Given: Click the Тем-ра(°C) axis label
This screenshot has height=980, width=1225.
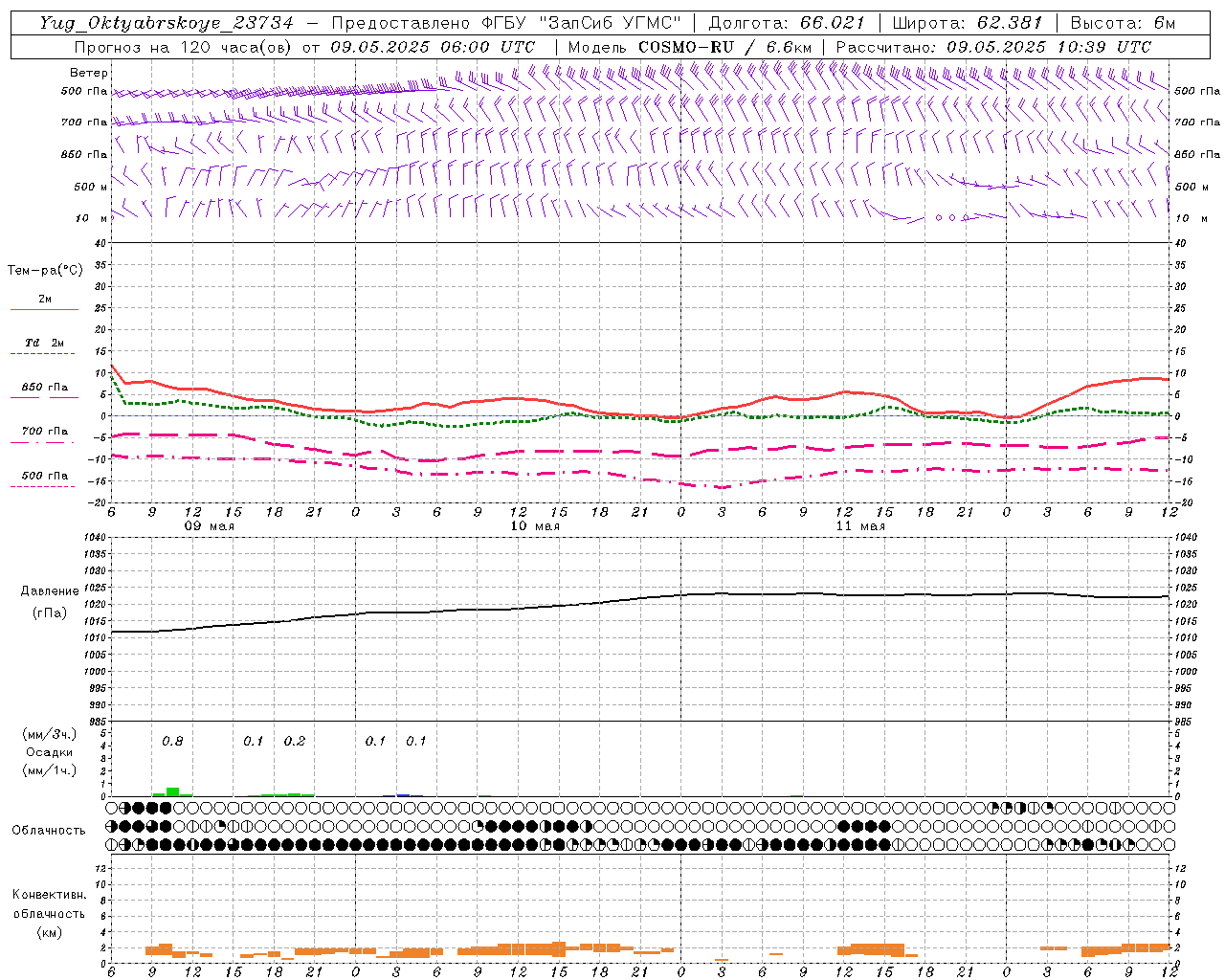Looking at the screenshot, I should (45, 271).
